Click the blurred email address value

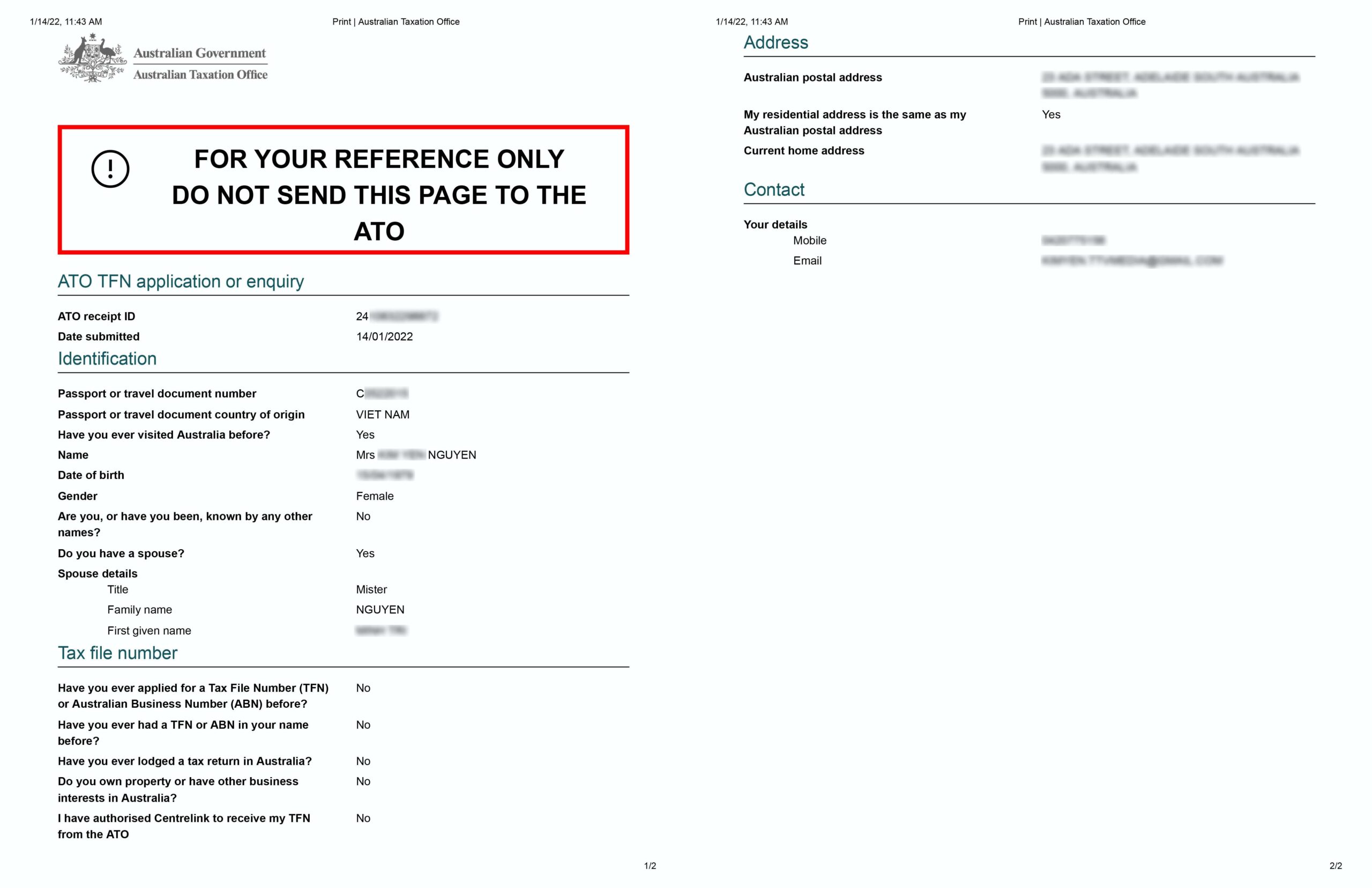(x=1131, y=261)
